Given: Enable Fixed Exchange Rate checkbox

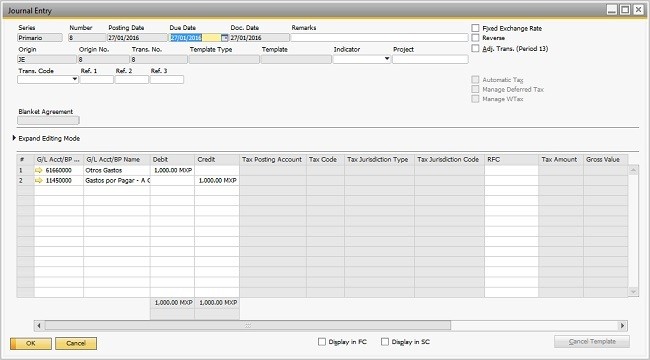Looking at the screenshot, I should pos(475,28).
